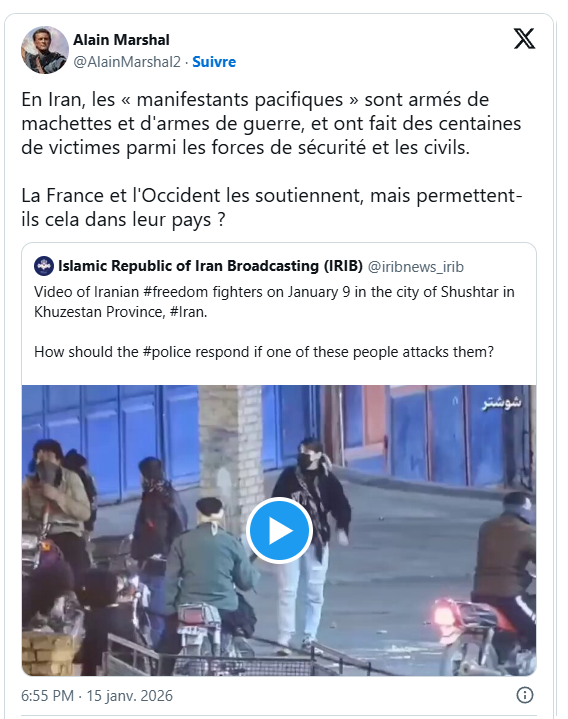The width and height of the screenshot is (568, 719).
Task: Open the @iribnews_irib handle
Action: coord(416,266)
